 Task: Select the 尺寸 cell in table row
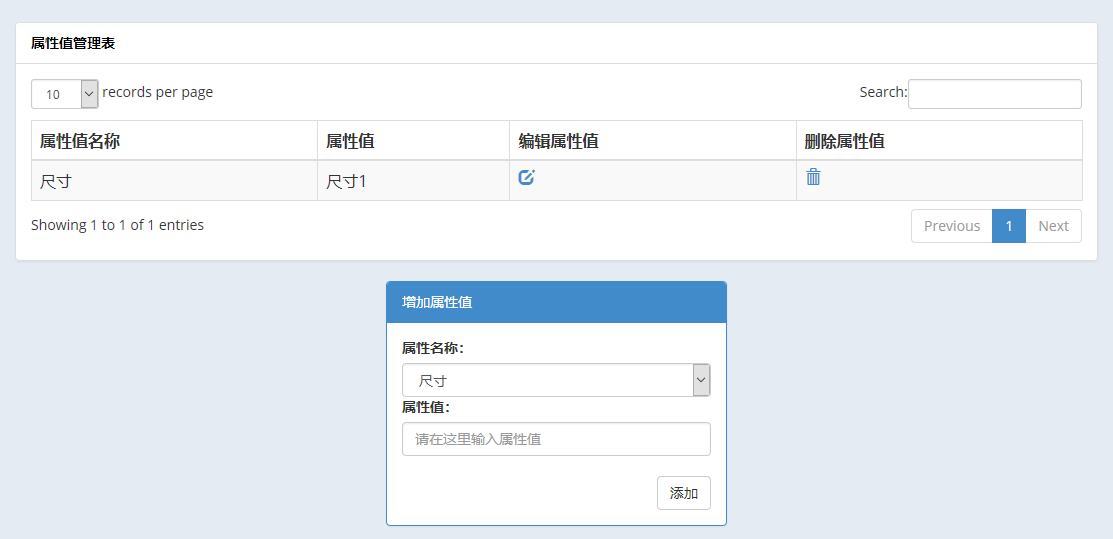coord(174,180)
